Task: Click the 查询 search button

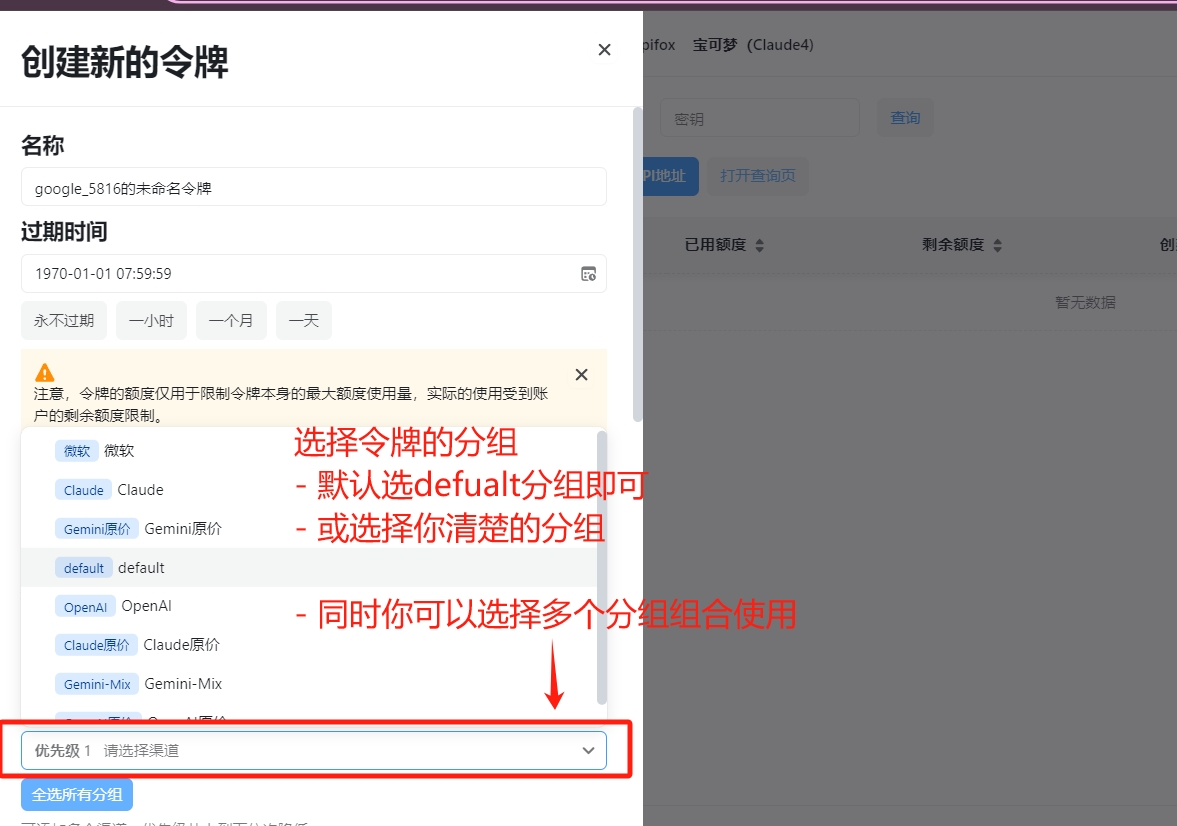Action: [x=905, y=118]
